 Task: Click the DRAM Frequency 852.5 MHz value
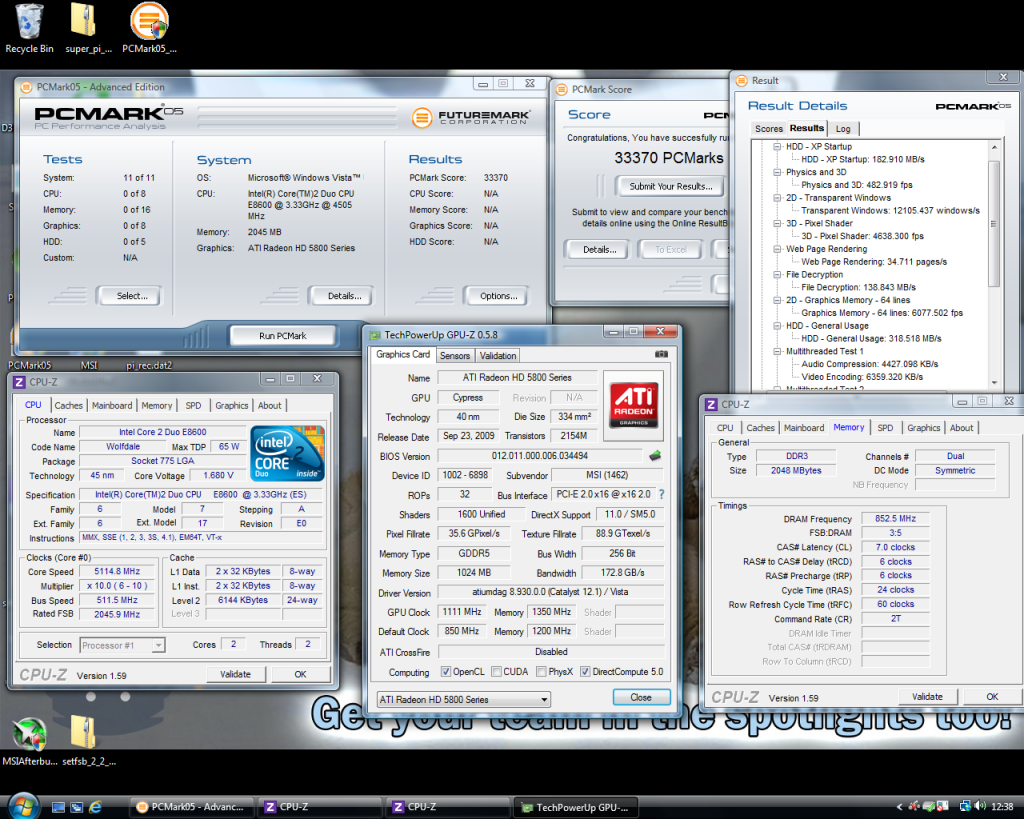coord(895,519)
